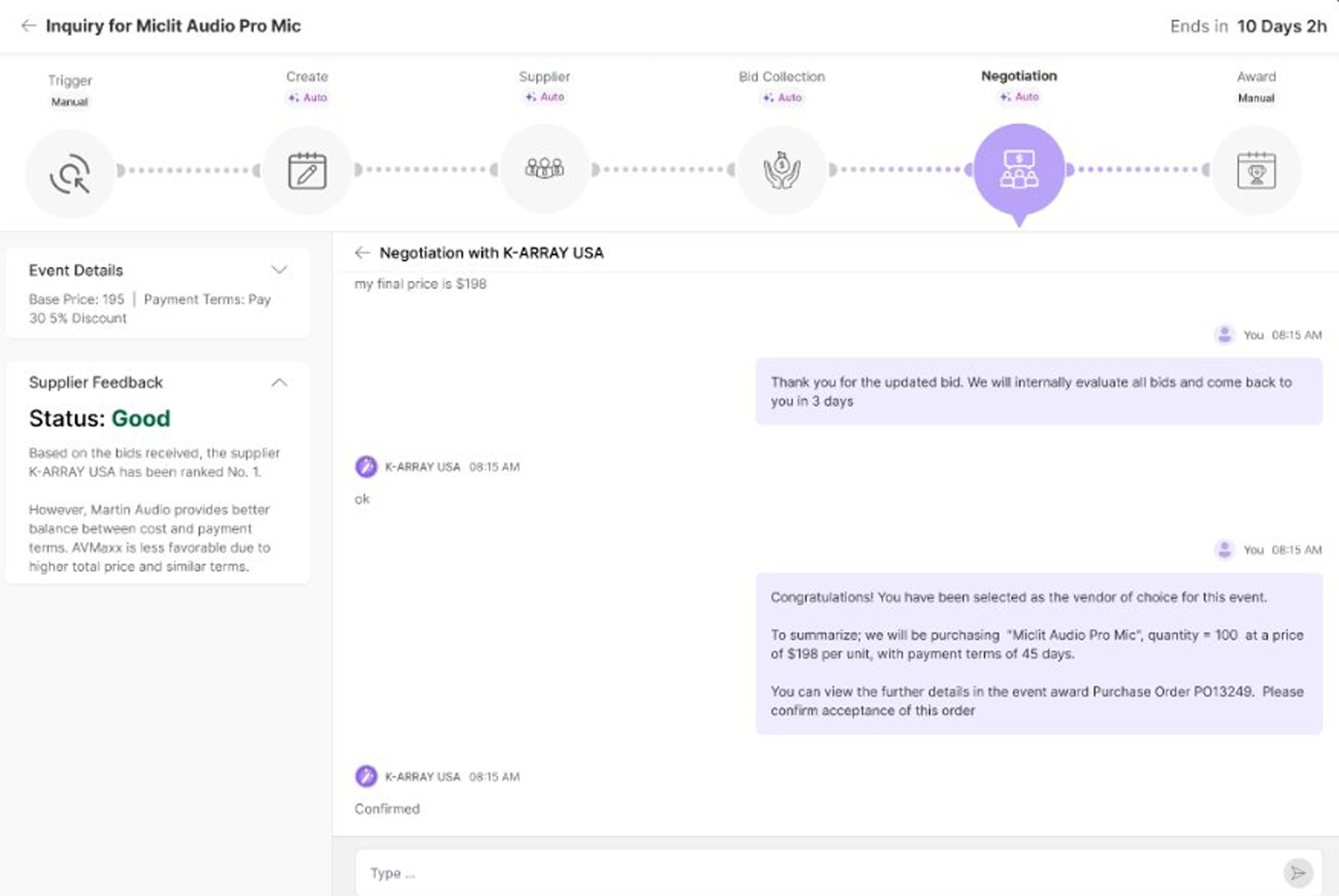The height and width of the screenshot is (896, 1339).
Task: Click the purchase order confirmation message bubble
Action: coord(1038,654)
